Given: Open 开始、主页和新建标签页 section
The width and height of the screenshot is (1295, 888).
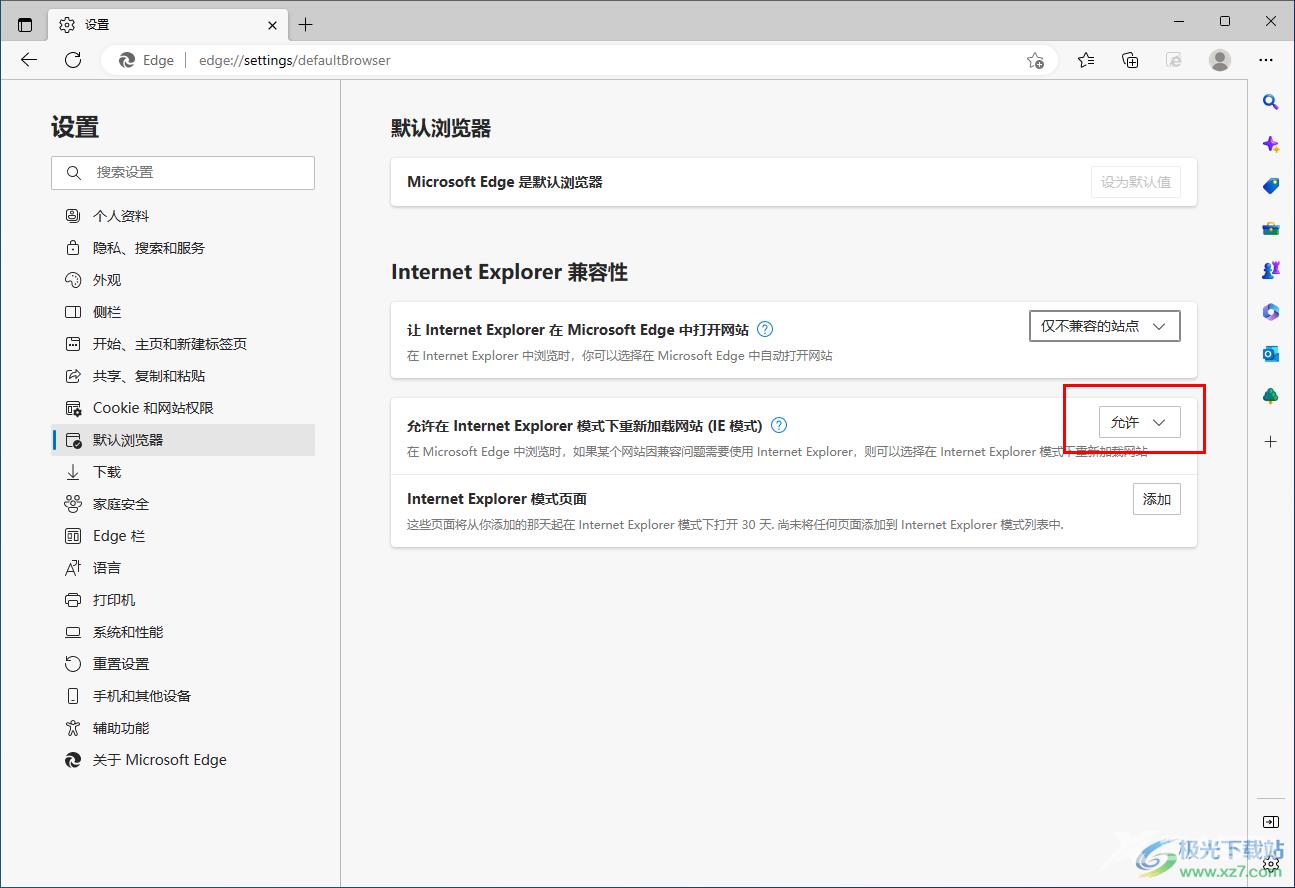Looking at the screenshot, I should [183, 344].
